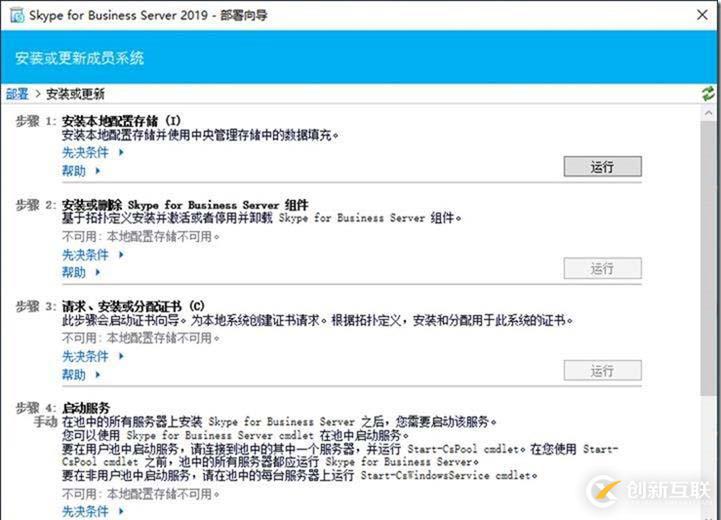The height and width of the screenshot is (520, 721).
Task: Expand 先决条件 under step 2
Action: pyautogui.click(x=86, y=254)
